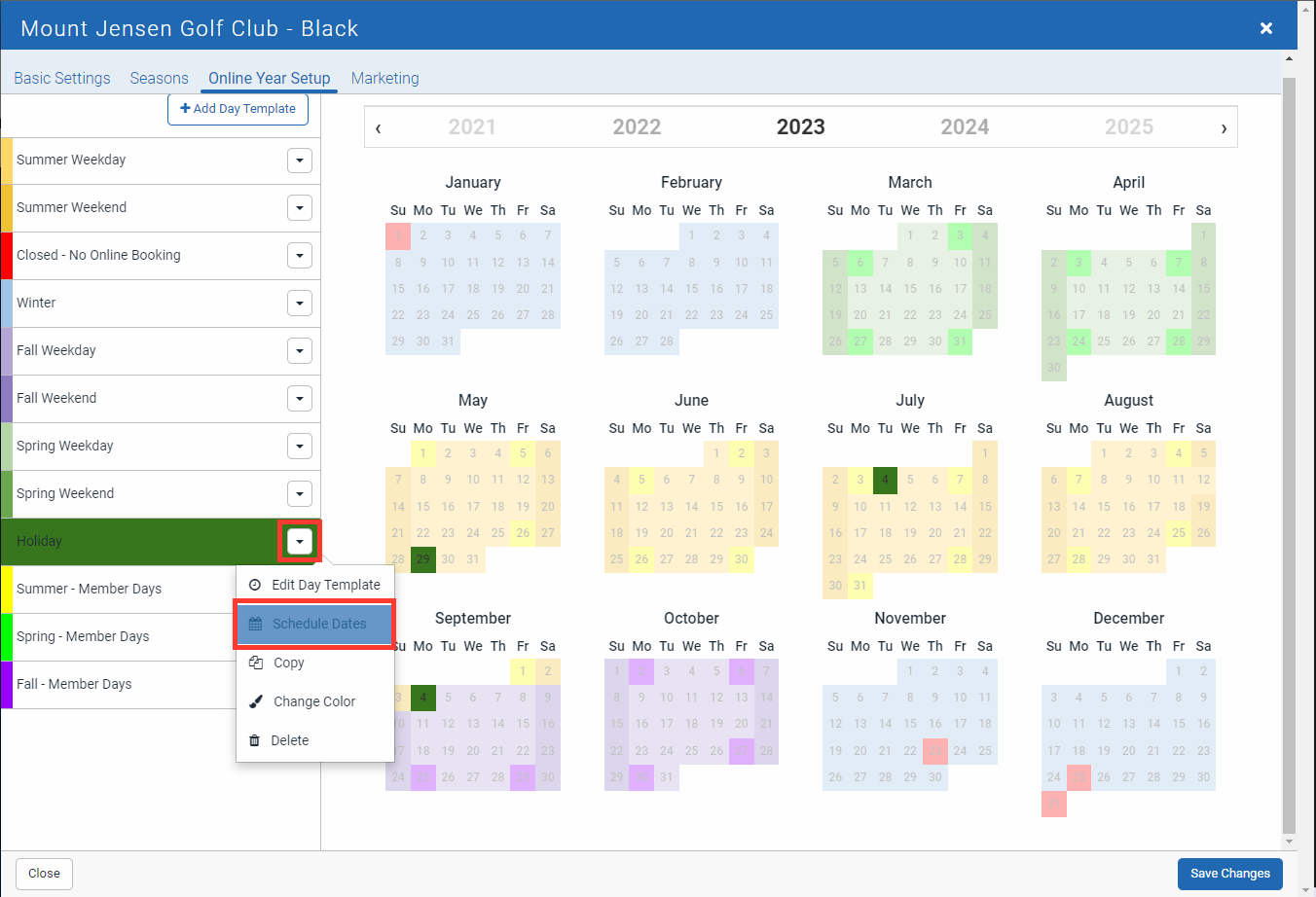This screenshot has width=1316, height=897.
Task: Click the Add Day Template button
Action: pyautogui.click(x=238, y=109)
